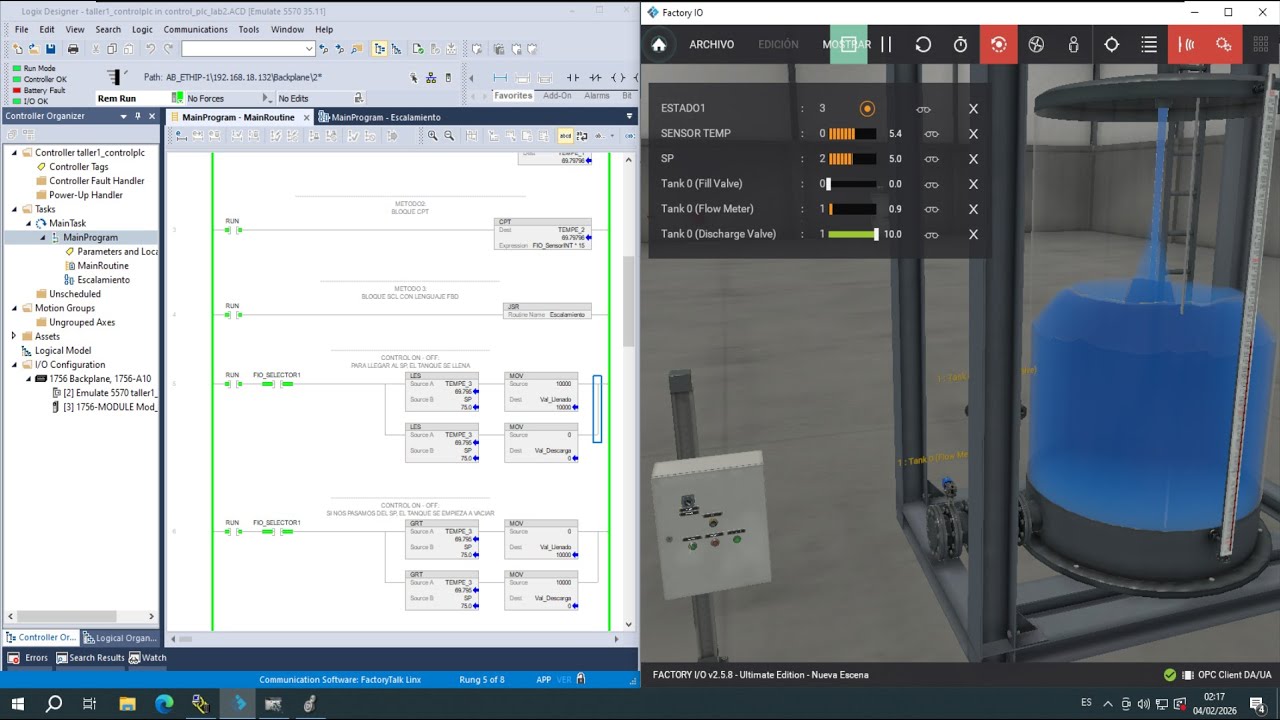Click the Fill Valve slider bar
Viewport: 1280px width, 720px height.
852,184
